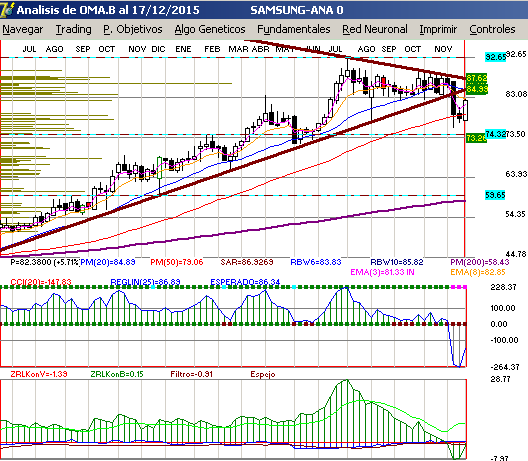This screenshot has height=461, width=528.
Task: Click the 92.65 cyan resistance label
Action: (495, 57)
